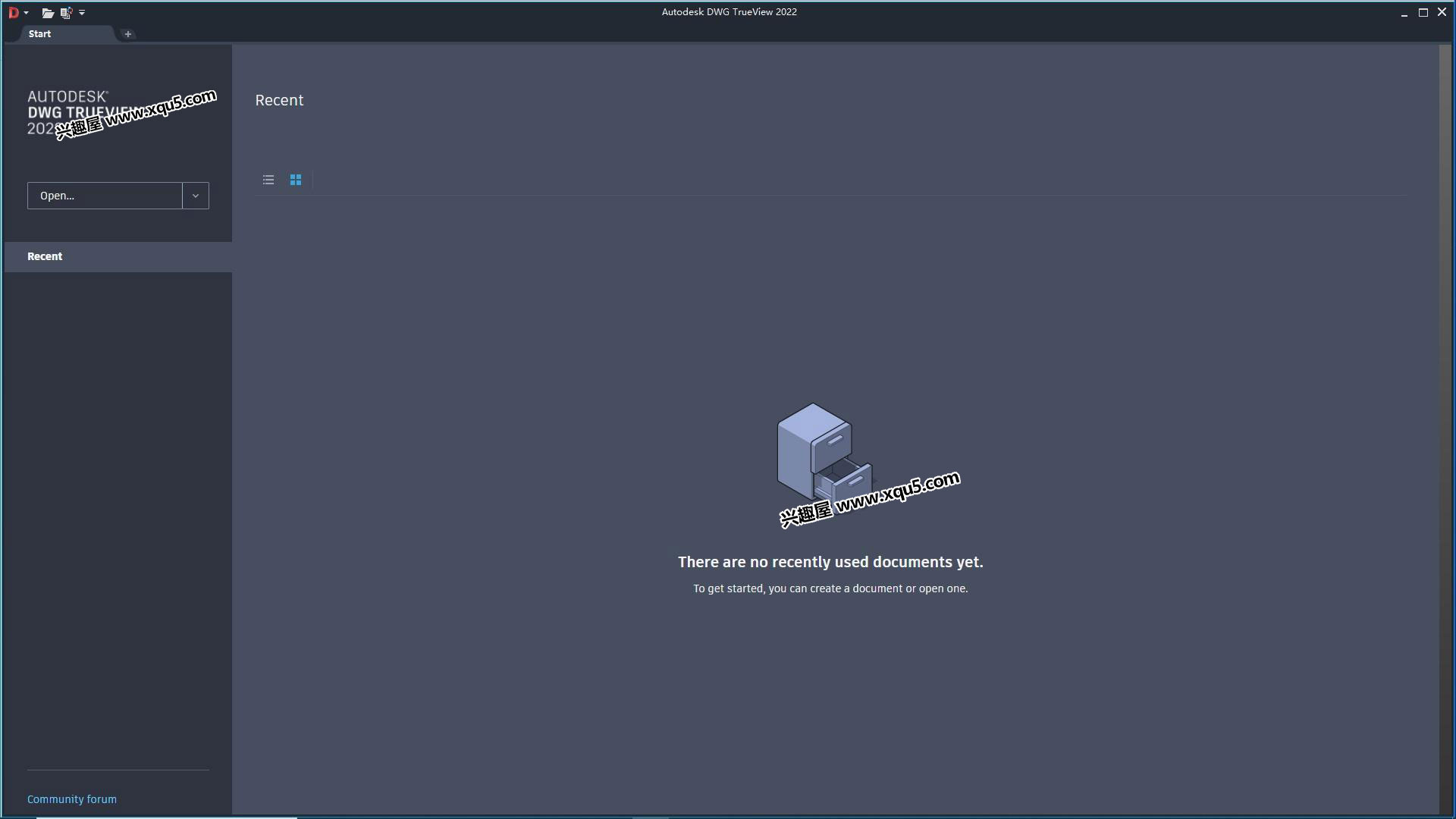
Task: Click the Open folder icon in quick access toolbar
Action: click(47, 13)
